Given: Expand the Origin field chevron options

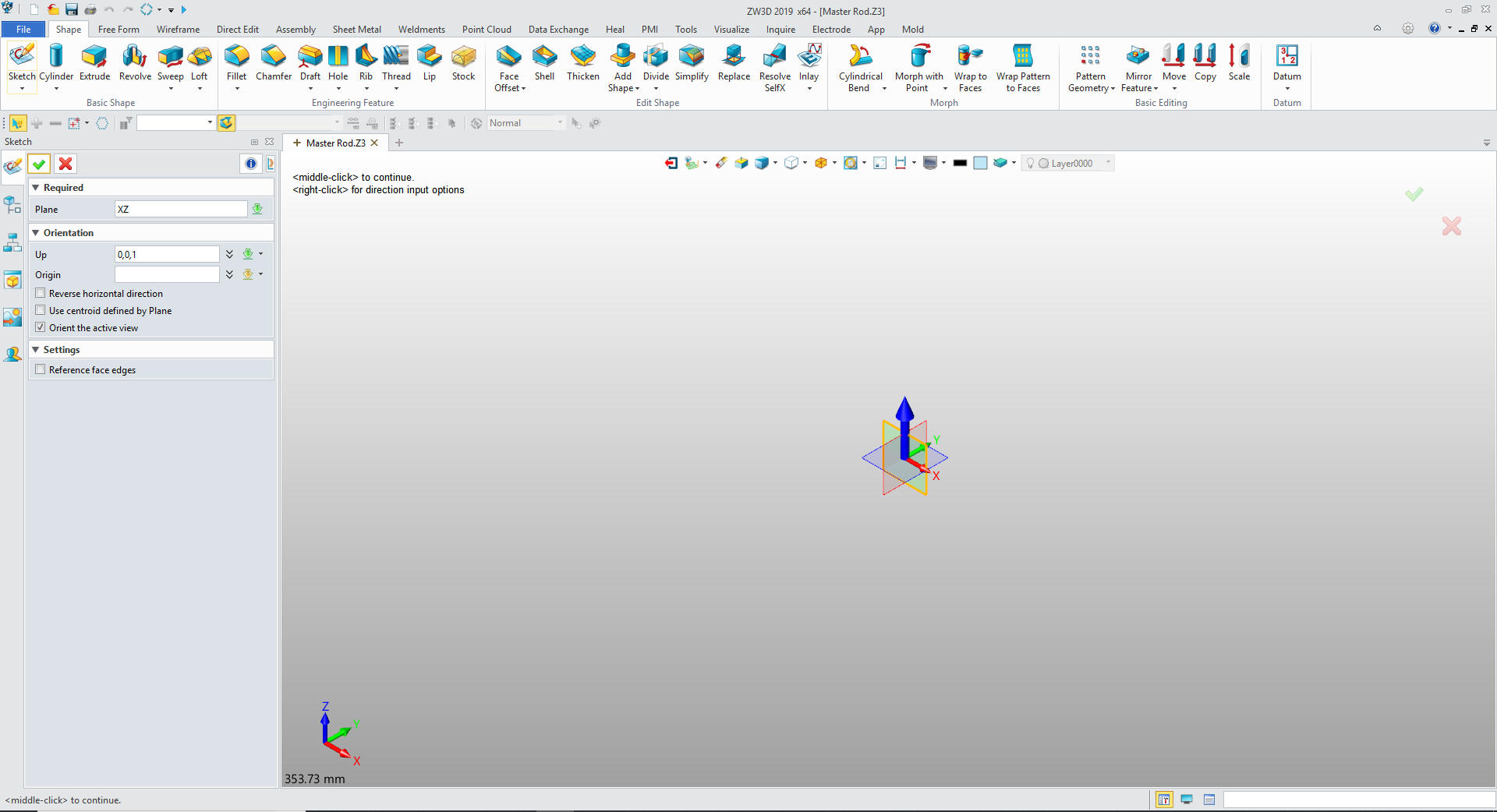Looking at the screenshot, I should point(229,274).
